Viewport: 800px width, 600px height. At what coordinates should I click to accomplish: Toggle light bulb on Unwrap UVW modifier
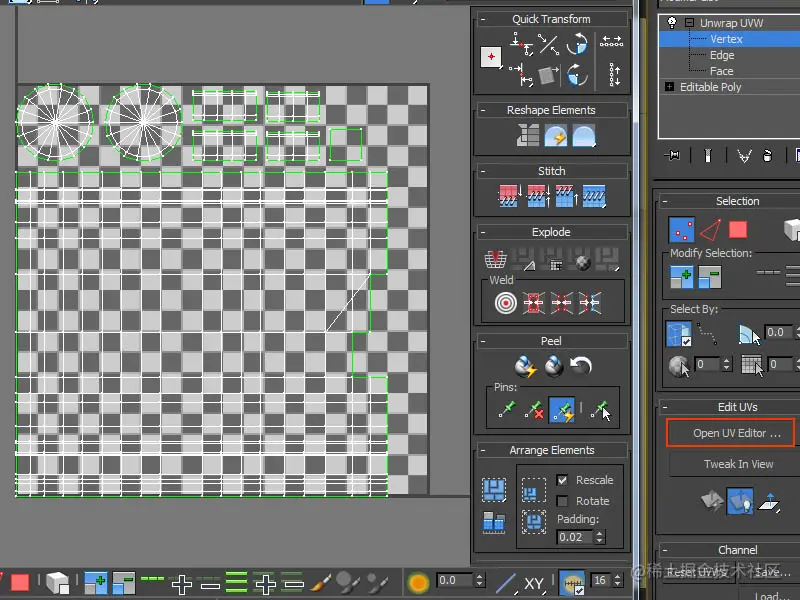pyautogui.click(x=671, y=22)
